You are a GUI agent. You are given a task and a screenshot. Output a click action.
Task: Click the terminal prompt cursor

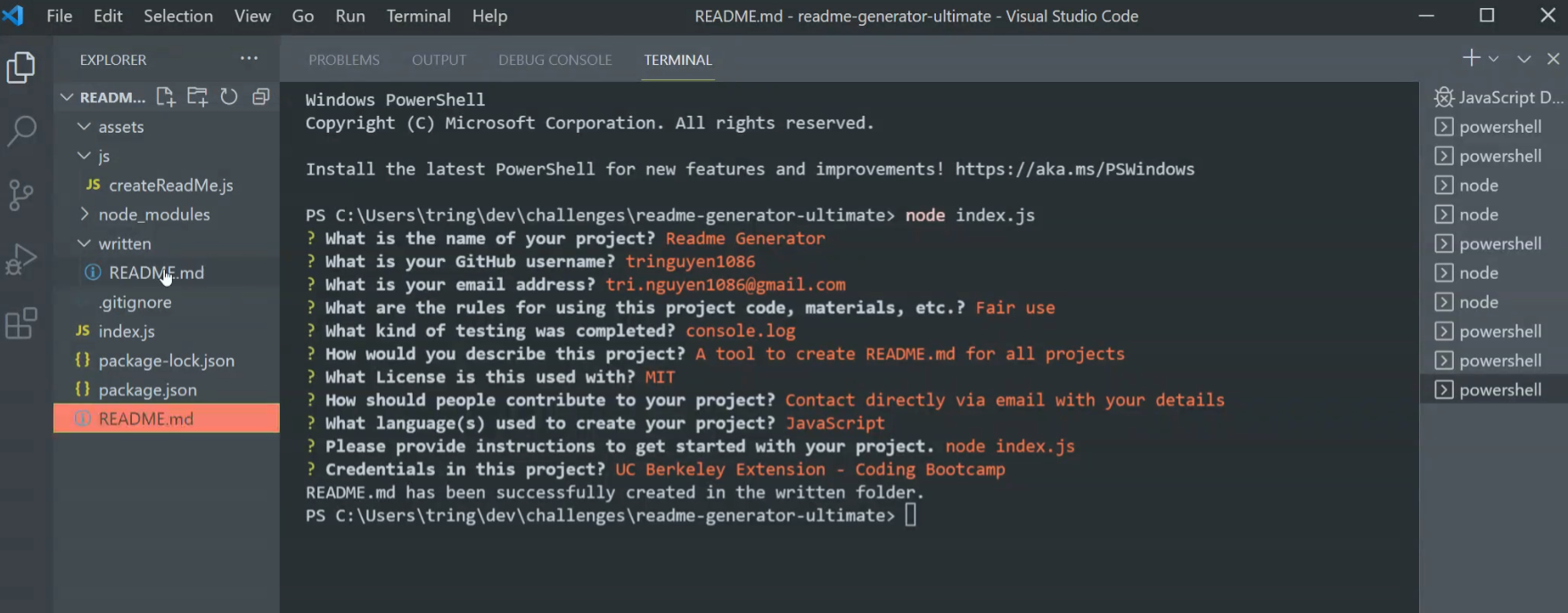(x=910, y=515)
